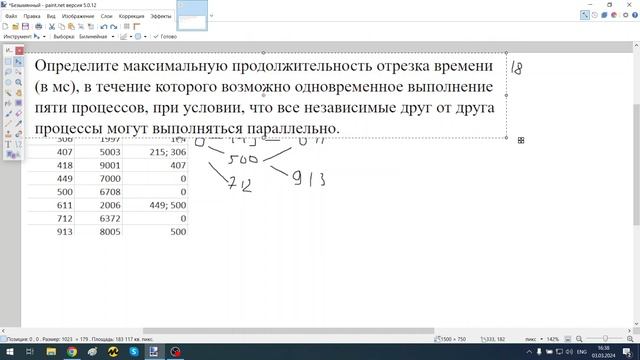640x360 pixels.
Task: Zoom in with status bar magnifier
Action: [x=630, y=339]
